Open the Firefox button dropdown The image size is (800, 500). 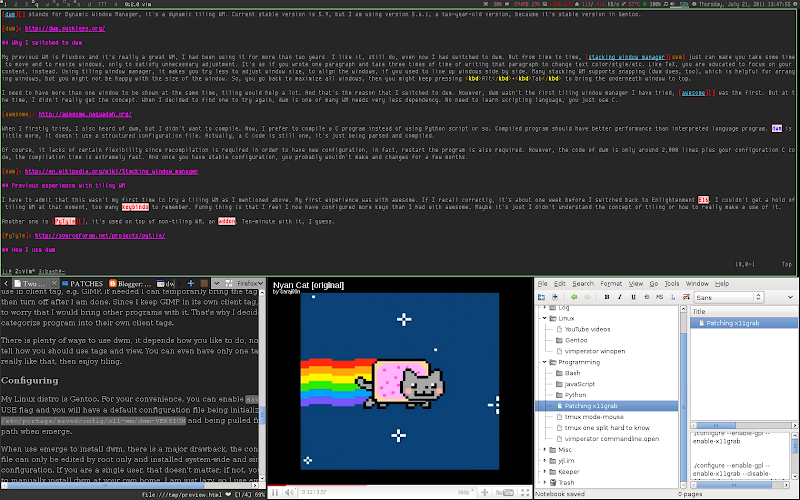(250, 283)
